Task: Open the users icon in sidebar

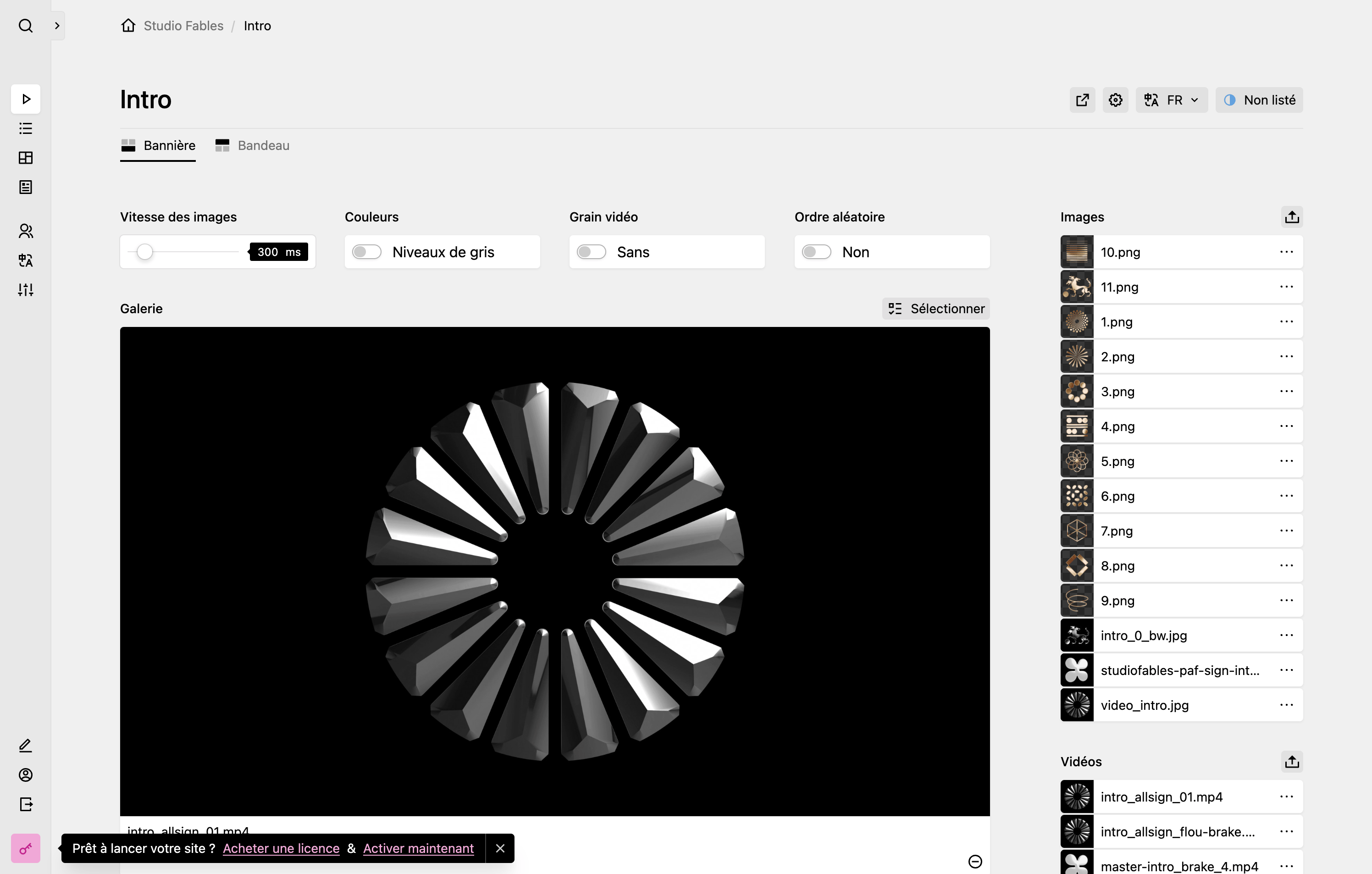Action: coord(26,231)
